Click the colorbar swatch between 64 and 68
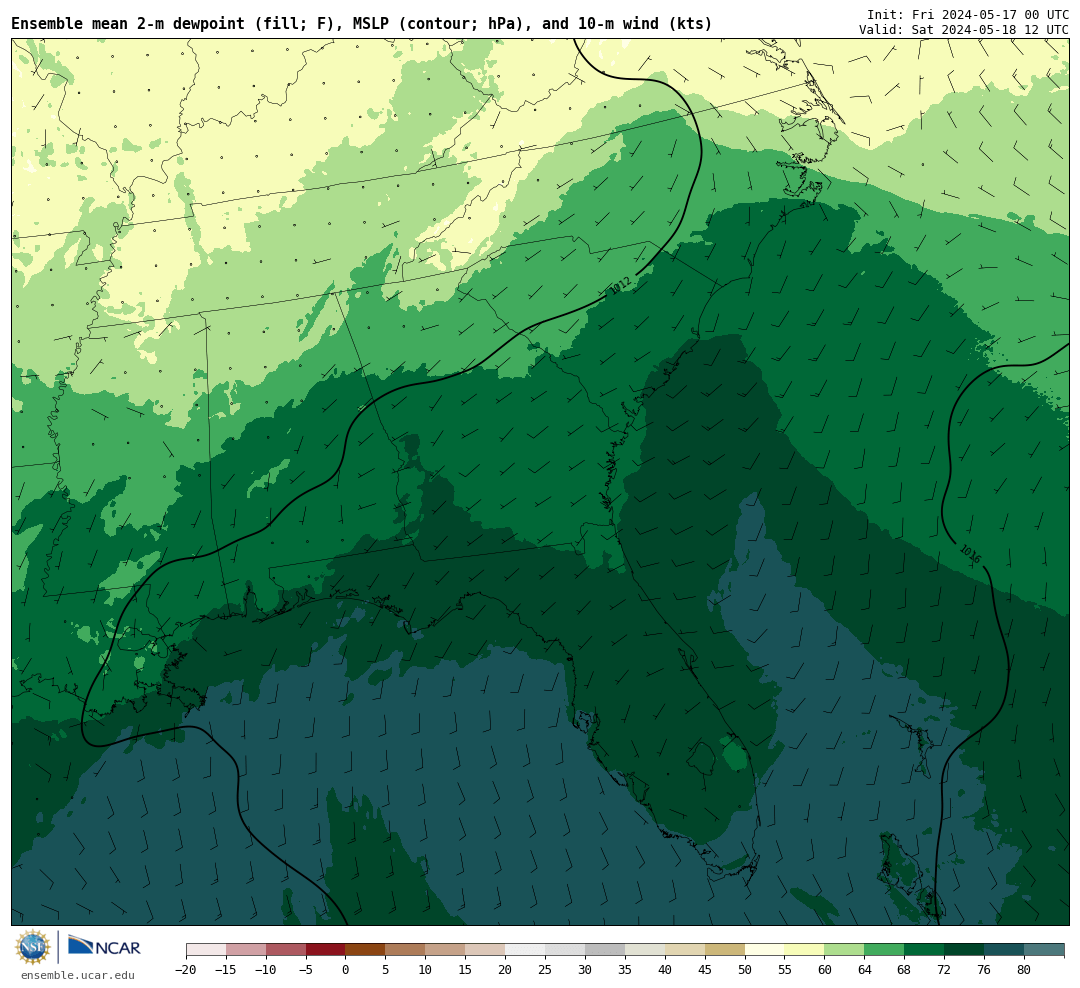 (x=884, y=950)
